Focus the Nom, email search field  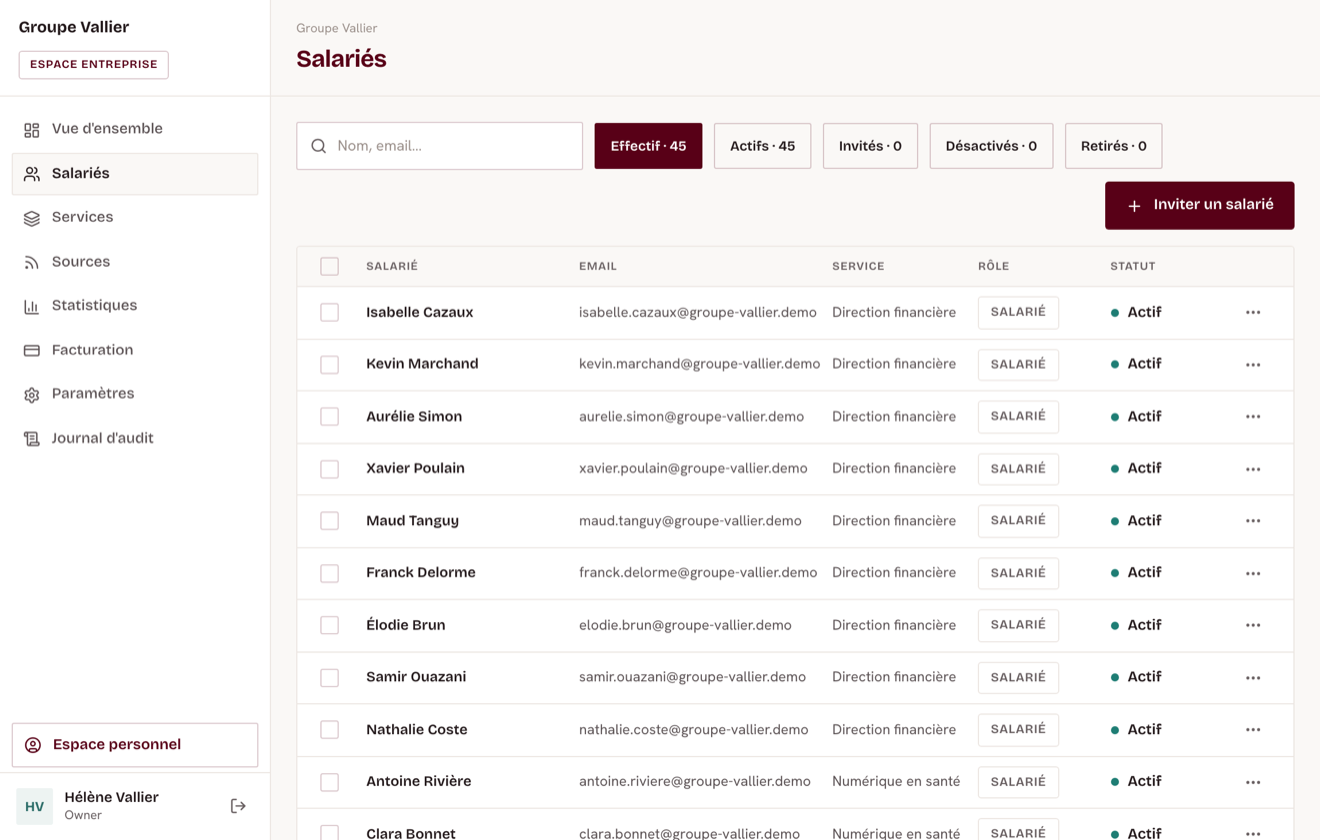pyautogui.click(x=439, y=146)
